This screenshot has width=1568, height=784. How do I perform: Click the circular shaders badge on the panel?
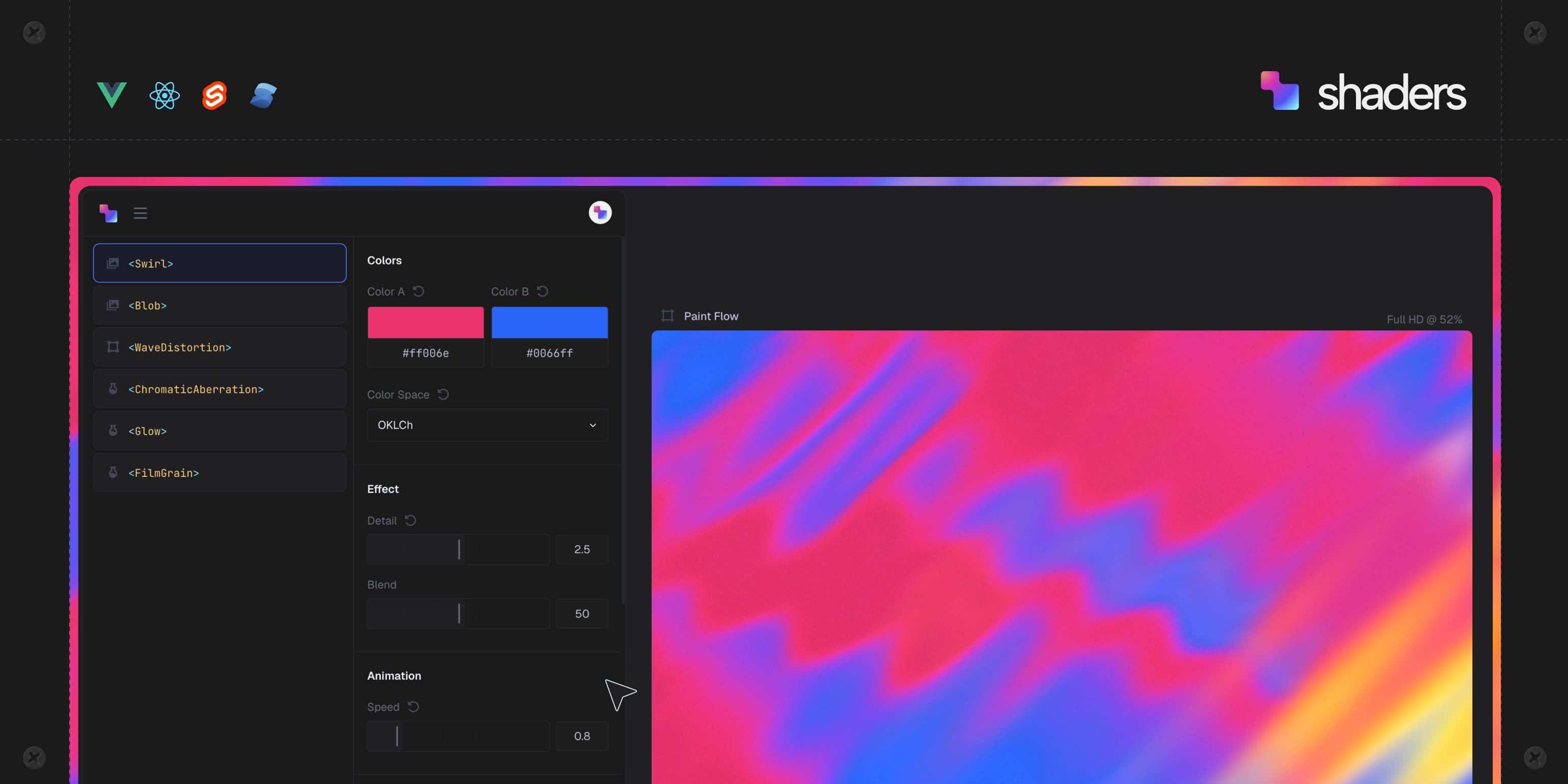click(600, 213)
